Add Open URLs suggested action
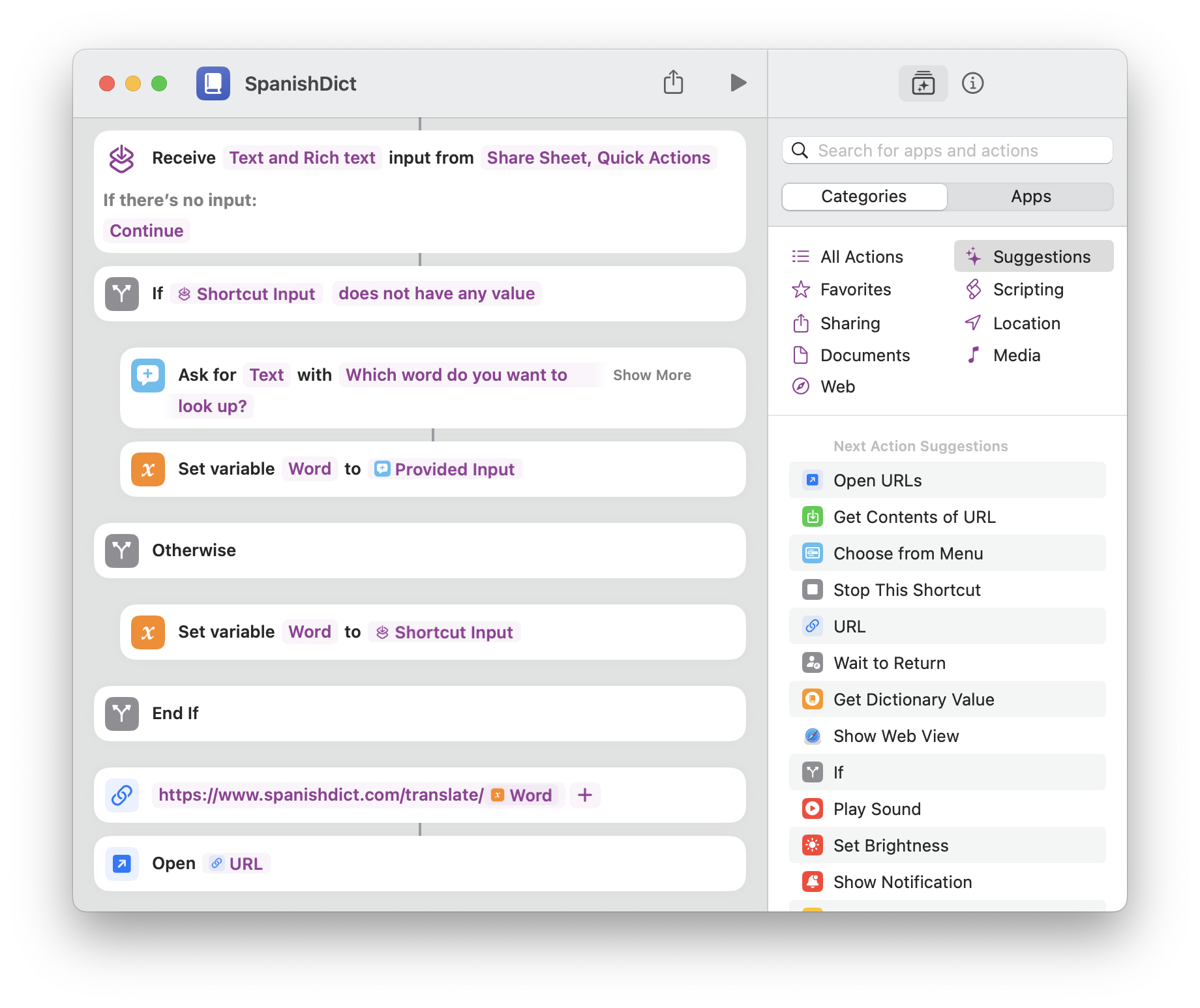 947,481
